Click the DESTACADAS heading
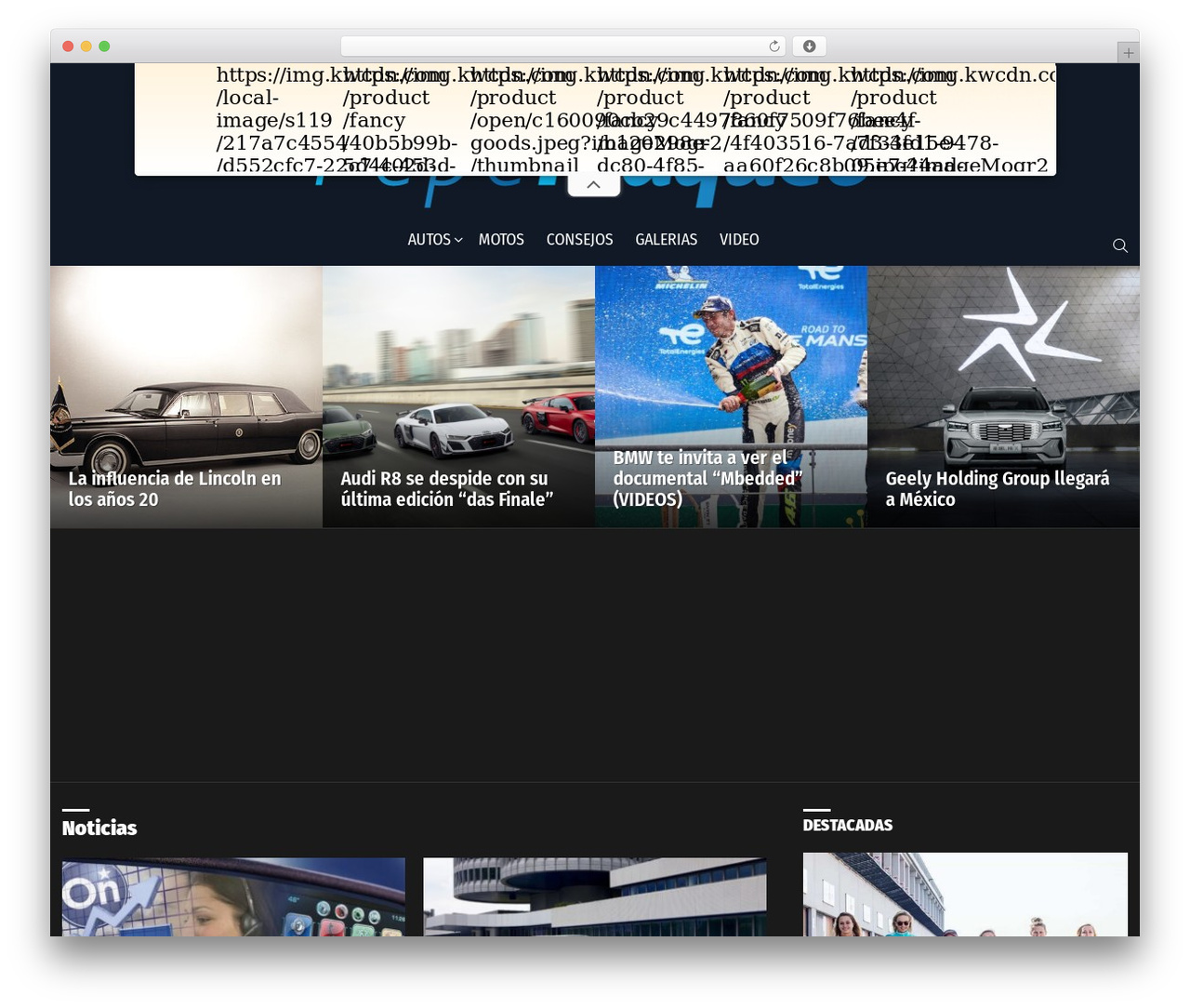Viewport: 1190px width, 1008px height. point(848,825)
